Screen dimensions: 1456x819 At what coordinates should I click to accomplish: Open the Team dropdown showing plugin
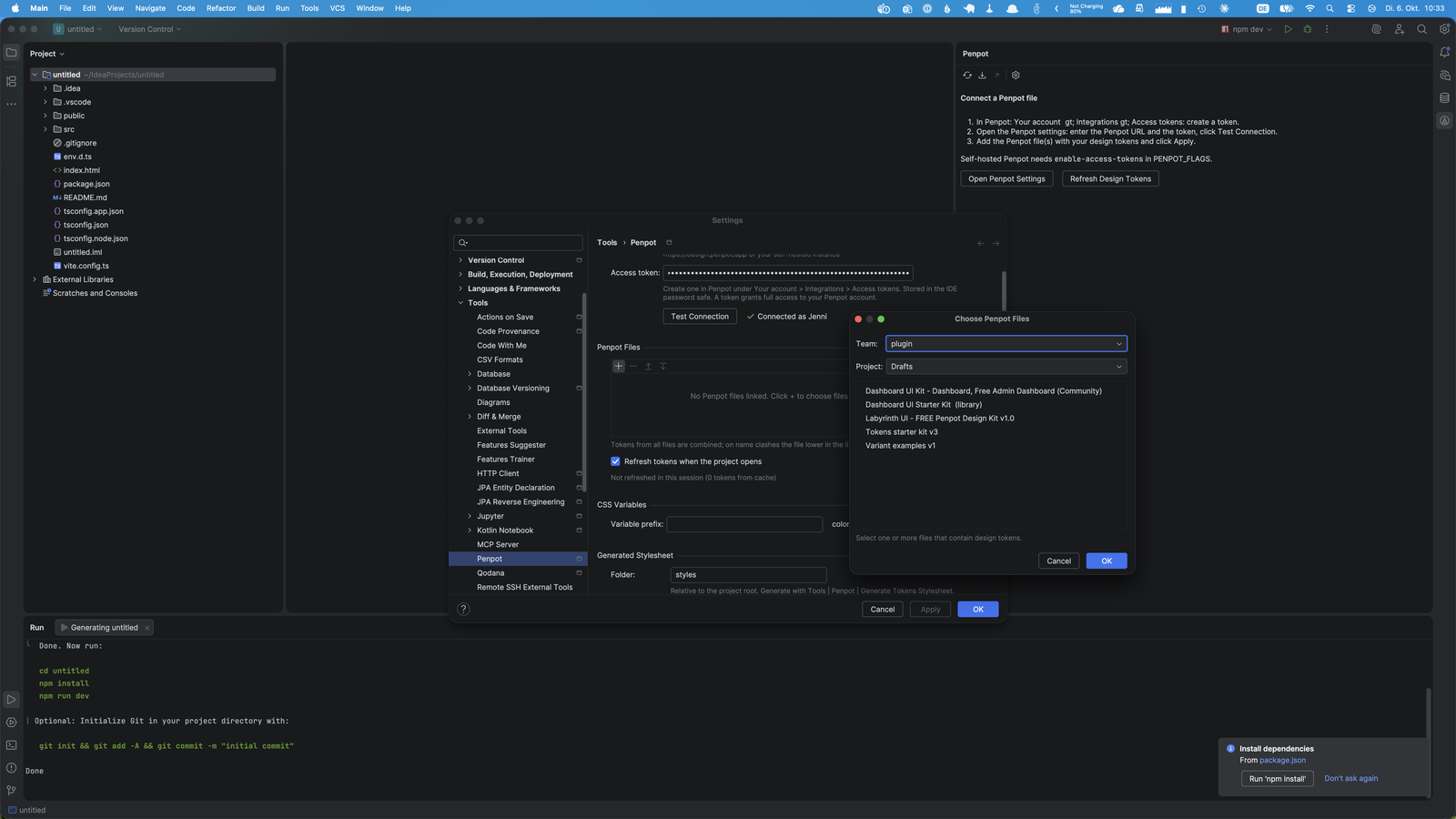coord(1006,344)
